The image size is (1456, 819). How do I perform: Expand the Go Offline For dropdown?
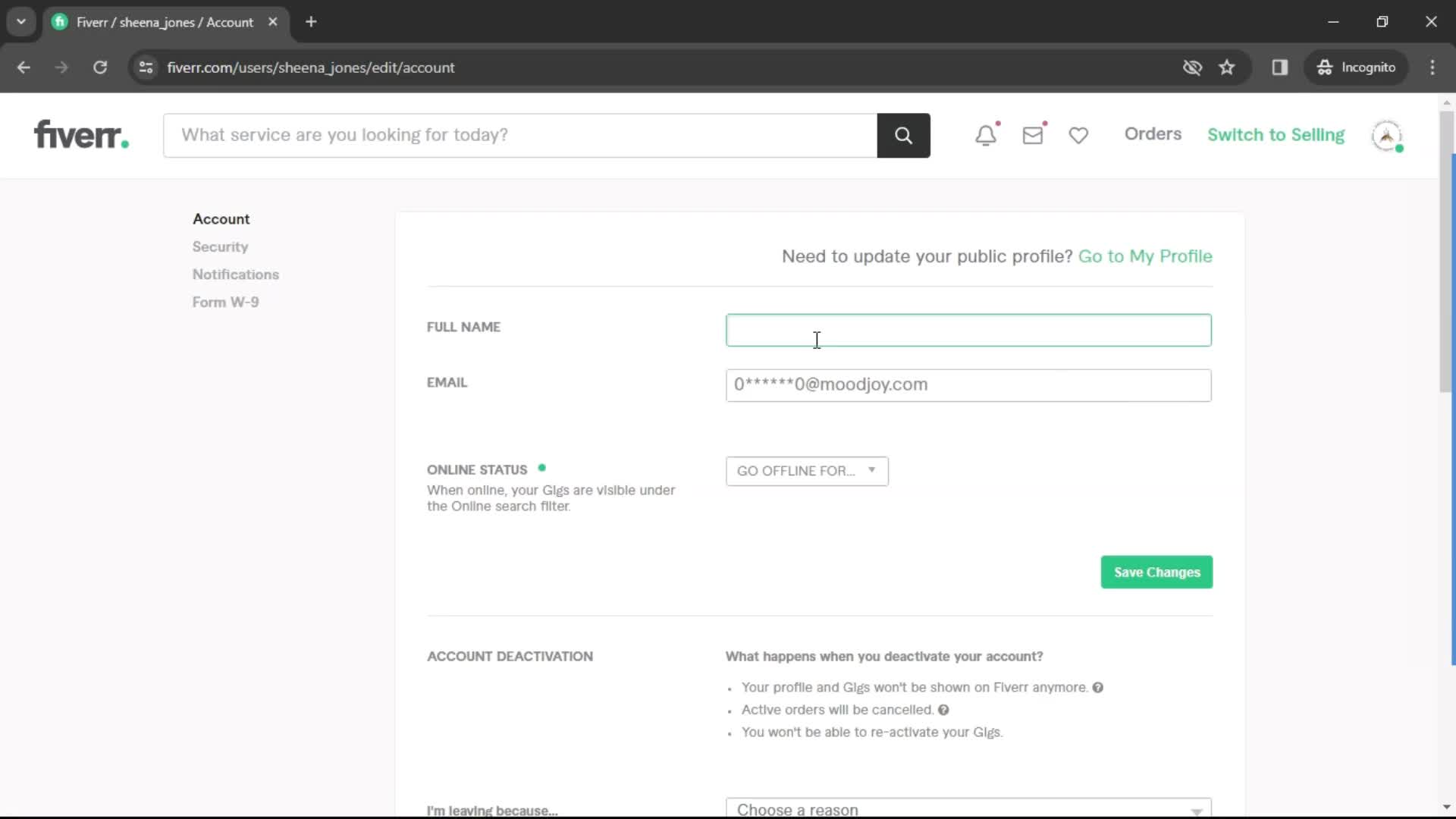tap(804, 471)
